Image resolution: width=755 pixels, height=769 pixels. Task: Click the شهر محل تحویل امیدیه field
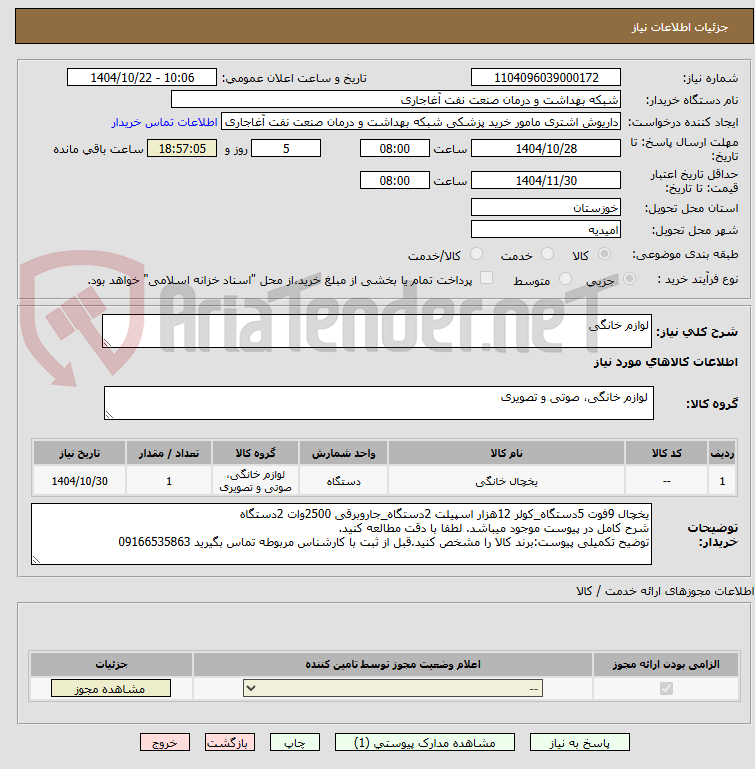[546, 230]
